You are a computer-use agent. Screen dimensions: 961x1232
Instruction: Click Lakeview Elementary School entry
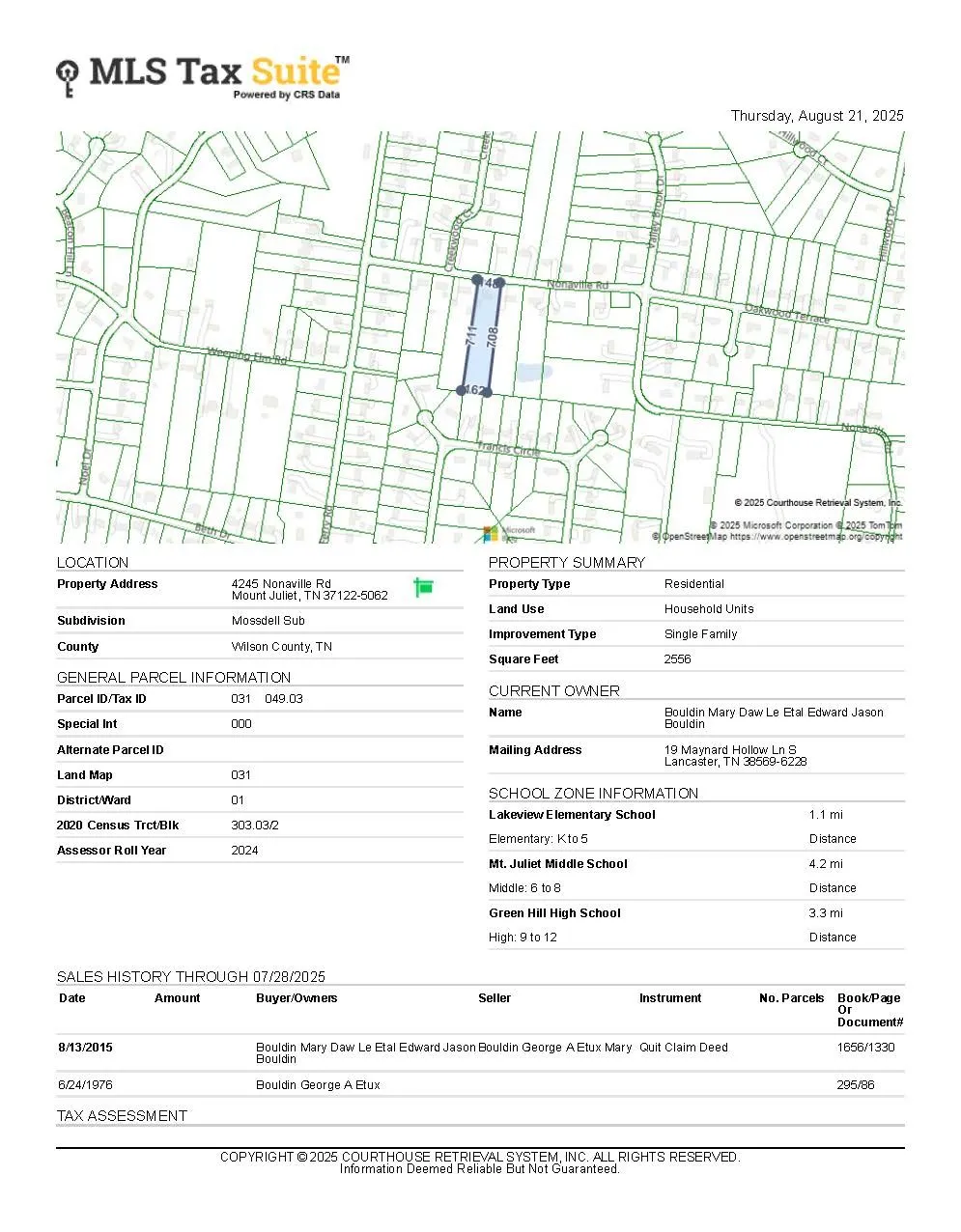(x=572, y=815)
